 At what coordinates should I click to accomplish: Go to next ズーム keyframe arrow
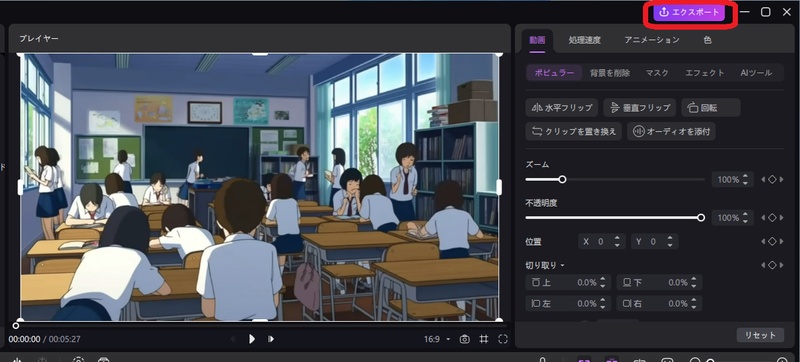(x=781, y=179)
